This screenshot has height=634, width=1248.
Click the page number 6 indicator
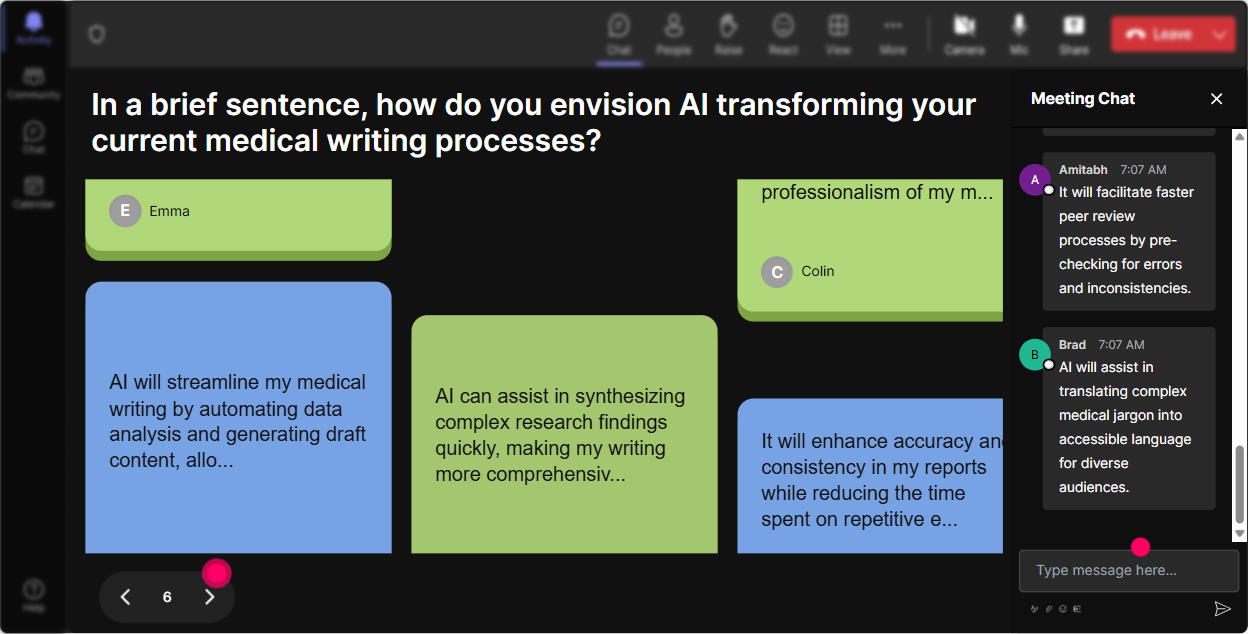point(167,597)
